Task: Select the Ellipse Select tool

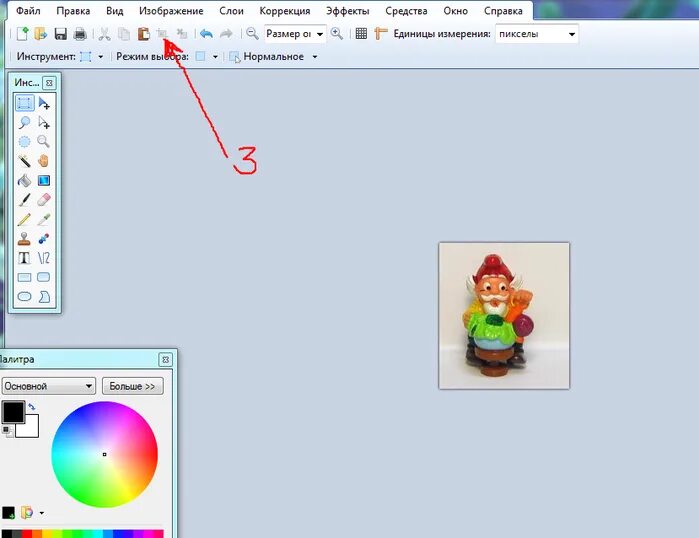Action: [25, 142]
